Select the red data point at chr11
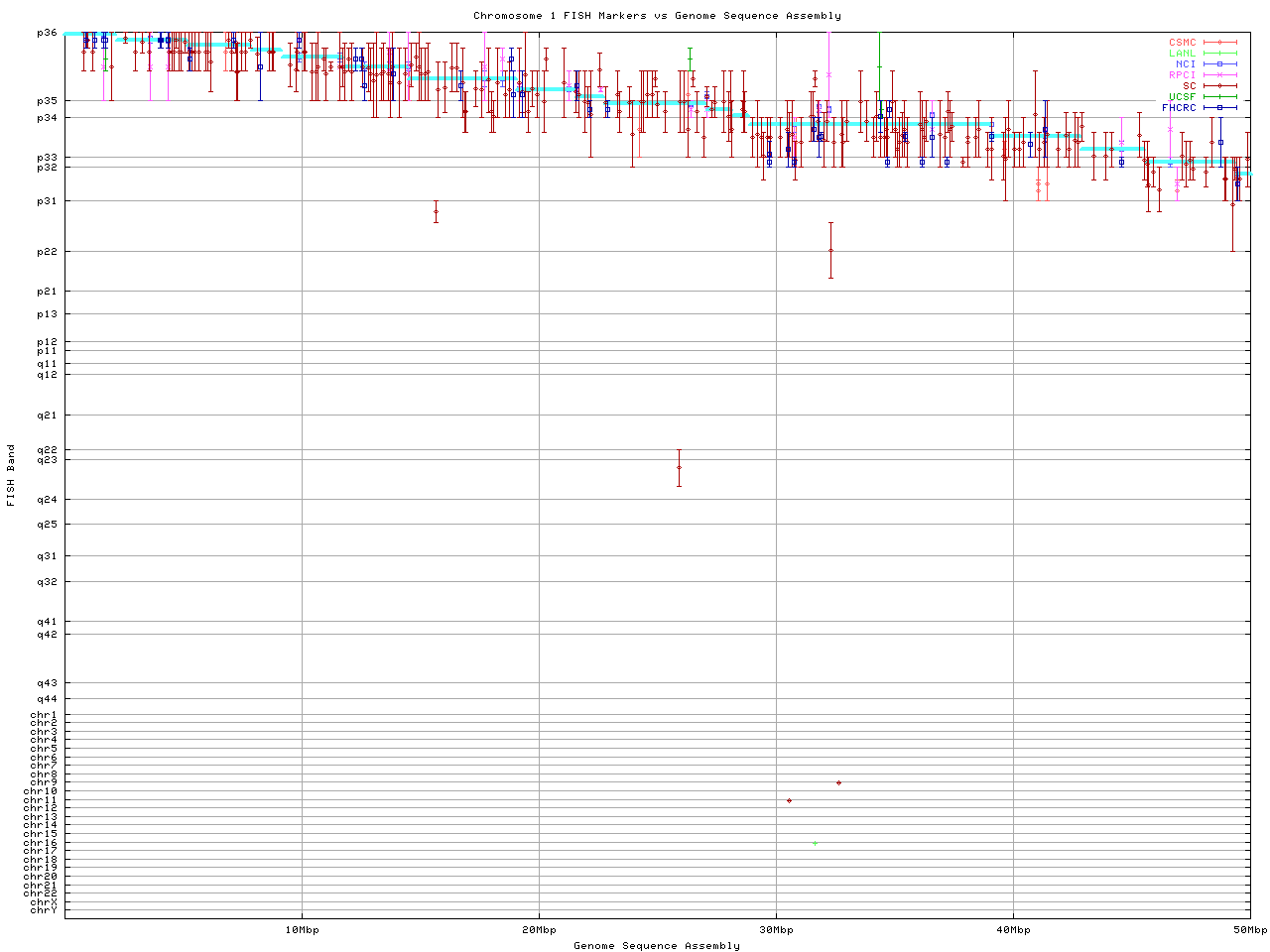Viewport: 1270px width, 952px height. (x=789, y=800)
